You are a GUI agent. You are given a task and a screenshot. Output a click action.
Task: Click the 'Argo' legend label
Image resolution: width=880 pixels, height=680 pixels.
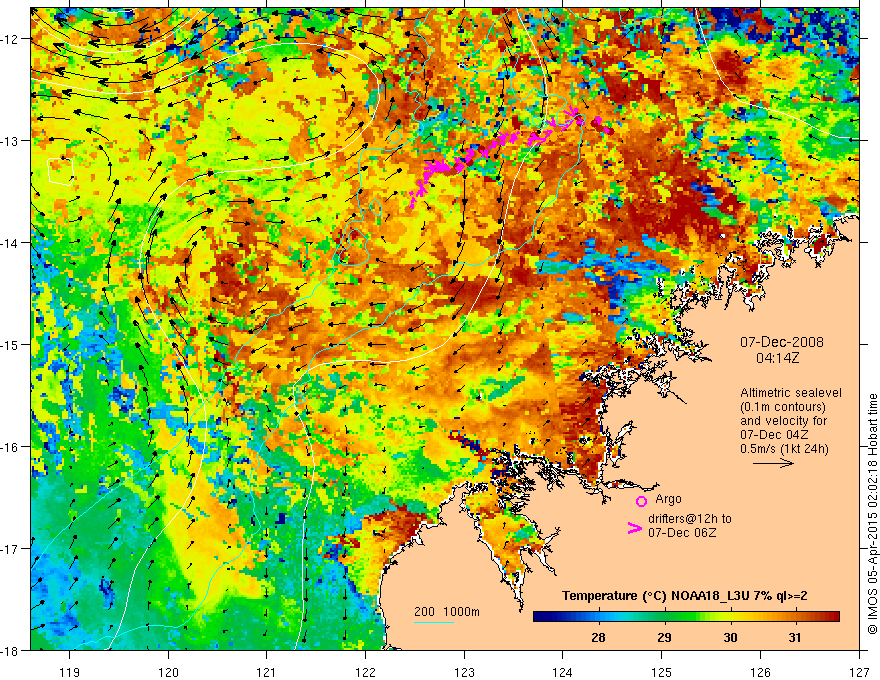click(x=668, y=499)
